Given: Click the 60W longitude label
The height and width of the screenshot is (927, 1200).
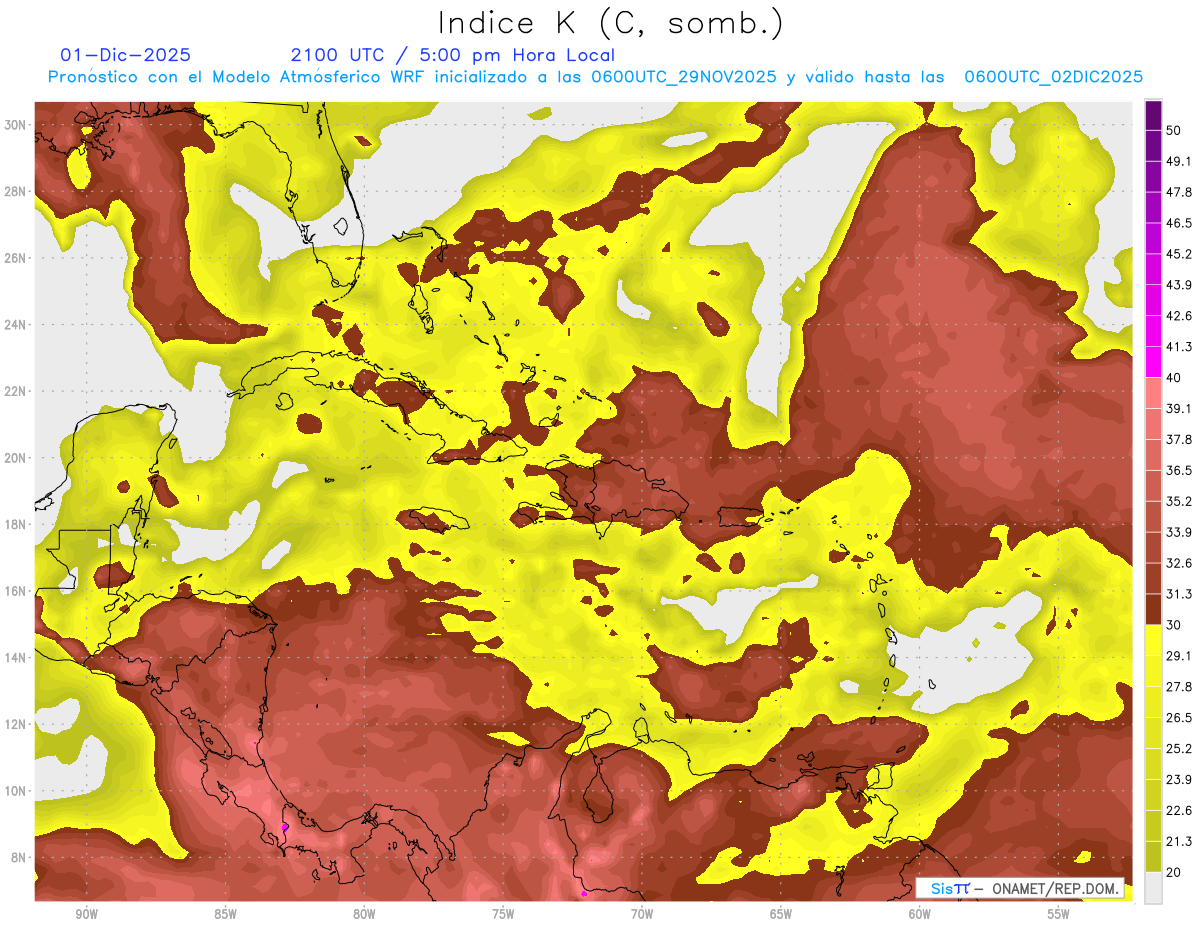Looking at the screenshot, I should tap(920, 914).
